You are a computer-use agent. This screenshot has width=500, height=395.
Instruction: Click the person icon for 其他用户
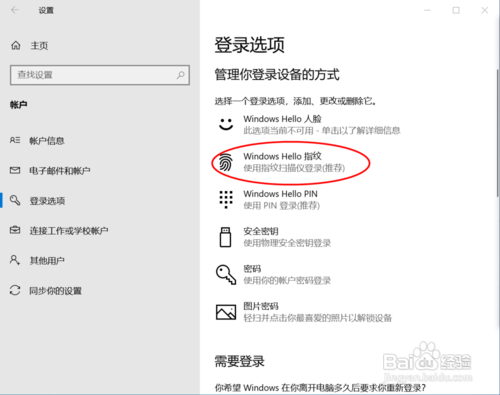pos(15,260)
